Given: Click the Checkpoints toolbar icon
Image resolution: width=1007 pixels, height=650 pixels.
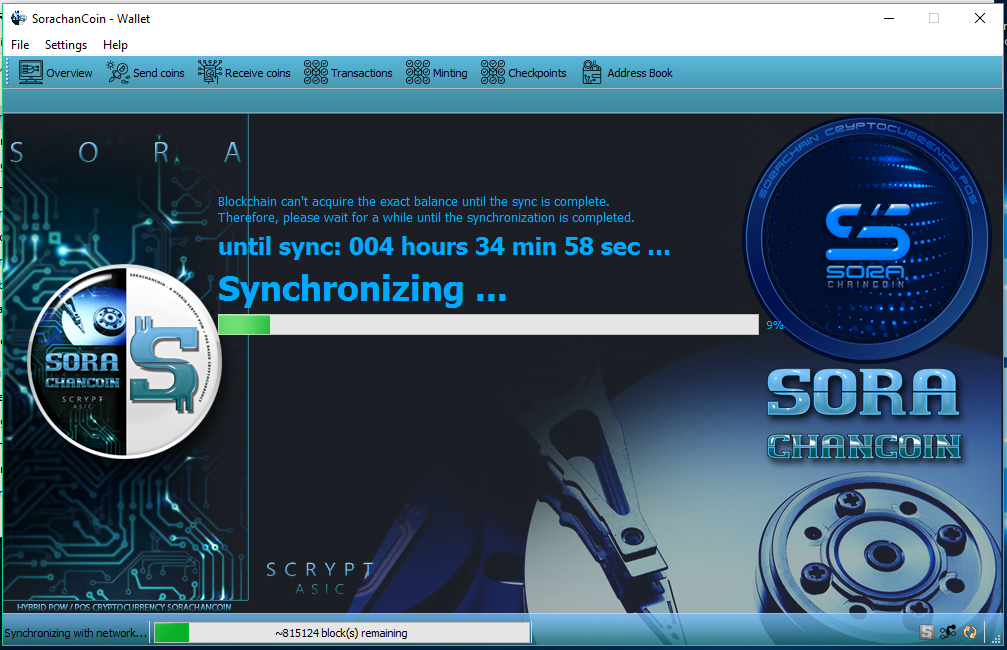Looking at the screenshot, I should point(493,73).
